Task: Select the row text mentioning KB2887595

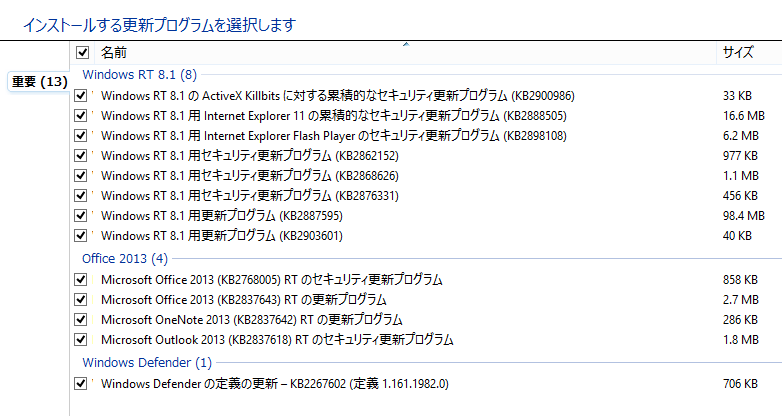Action: [222, 215]
